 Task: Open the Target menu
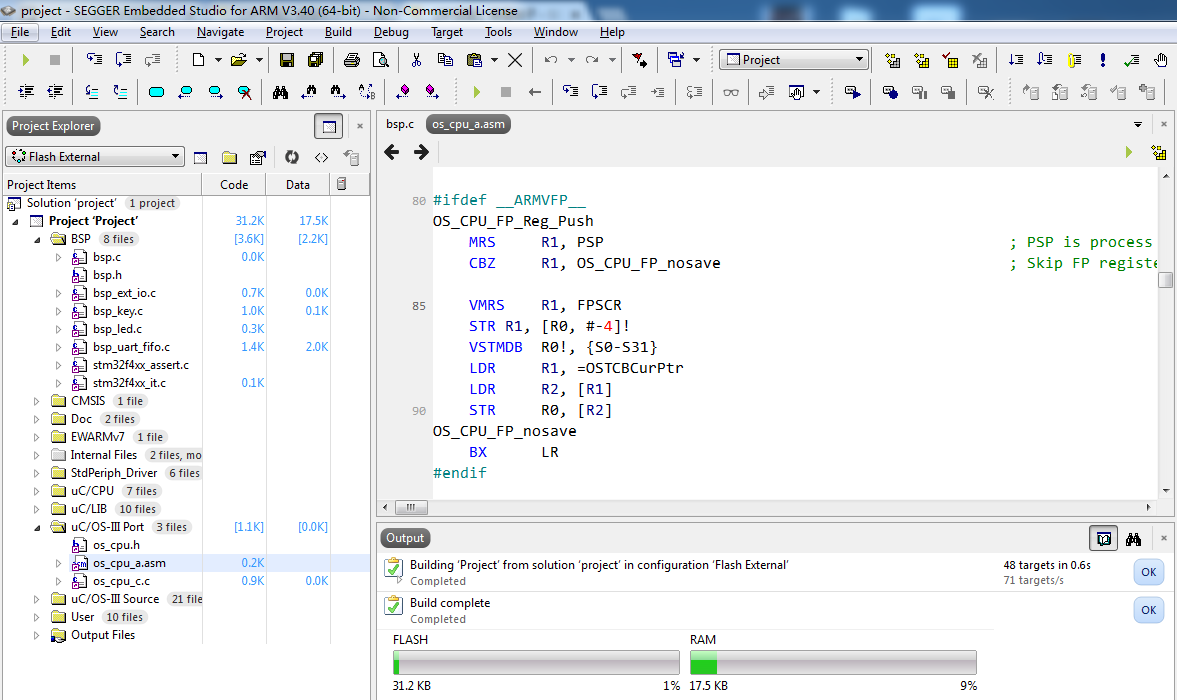(447, 32)
